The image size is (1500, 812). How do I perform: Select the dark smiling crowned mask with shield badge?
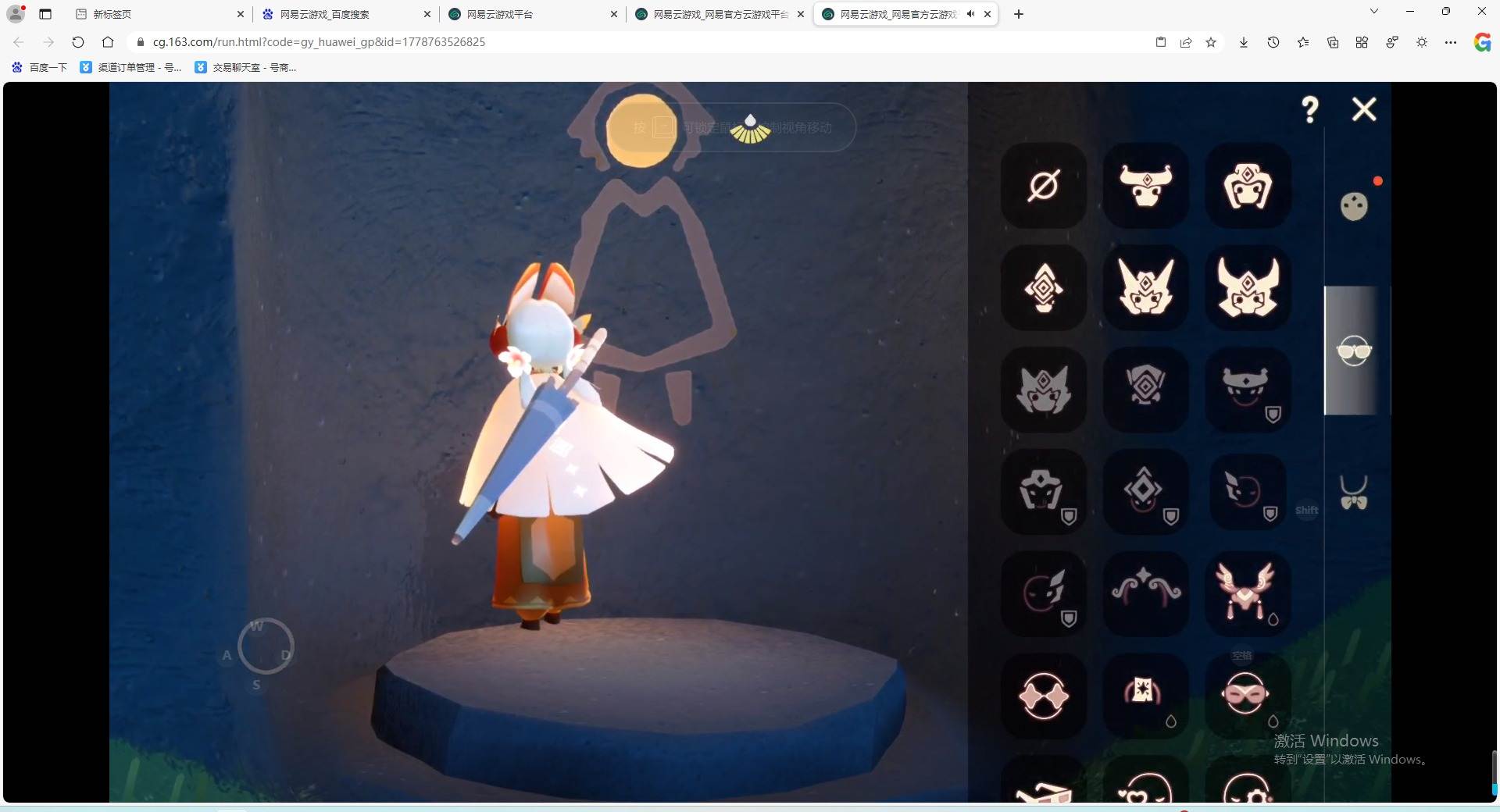tap(1248, 390)
